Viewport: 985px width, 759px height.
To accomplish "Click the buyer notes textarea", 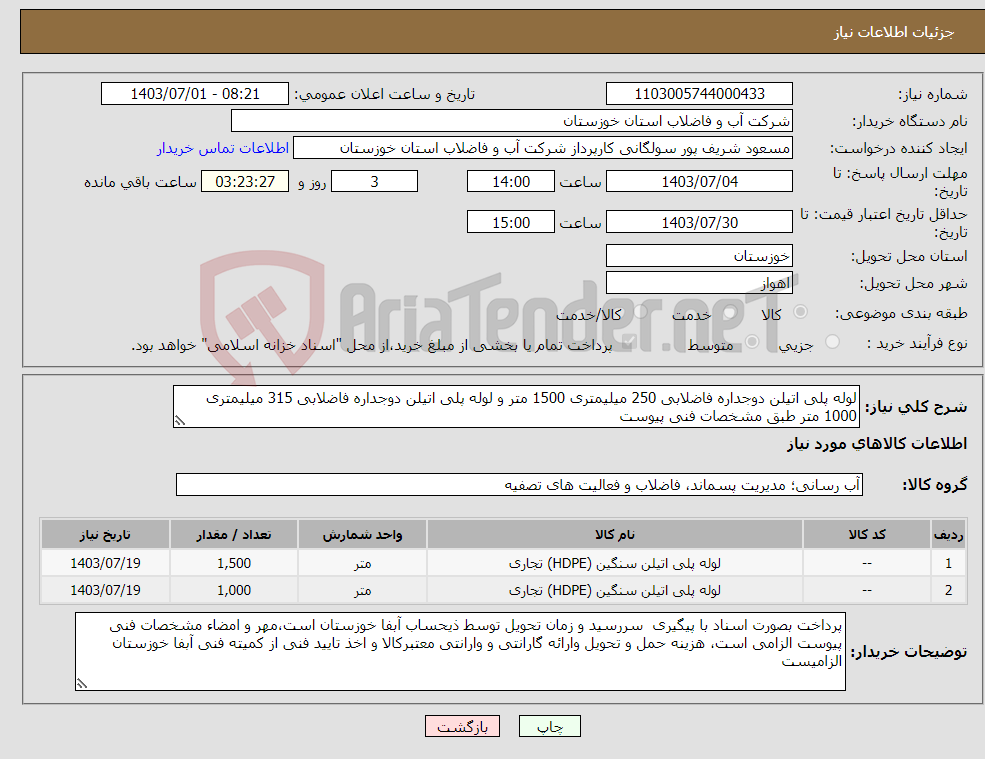I will click(460, 652).
